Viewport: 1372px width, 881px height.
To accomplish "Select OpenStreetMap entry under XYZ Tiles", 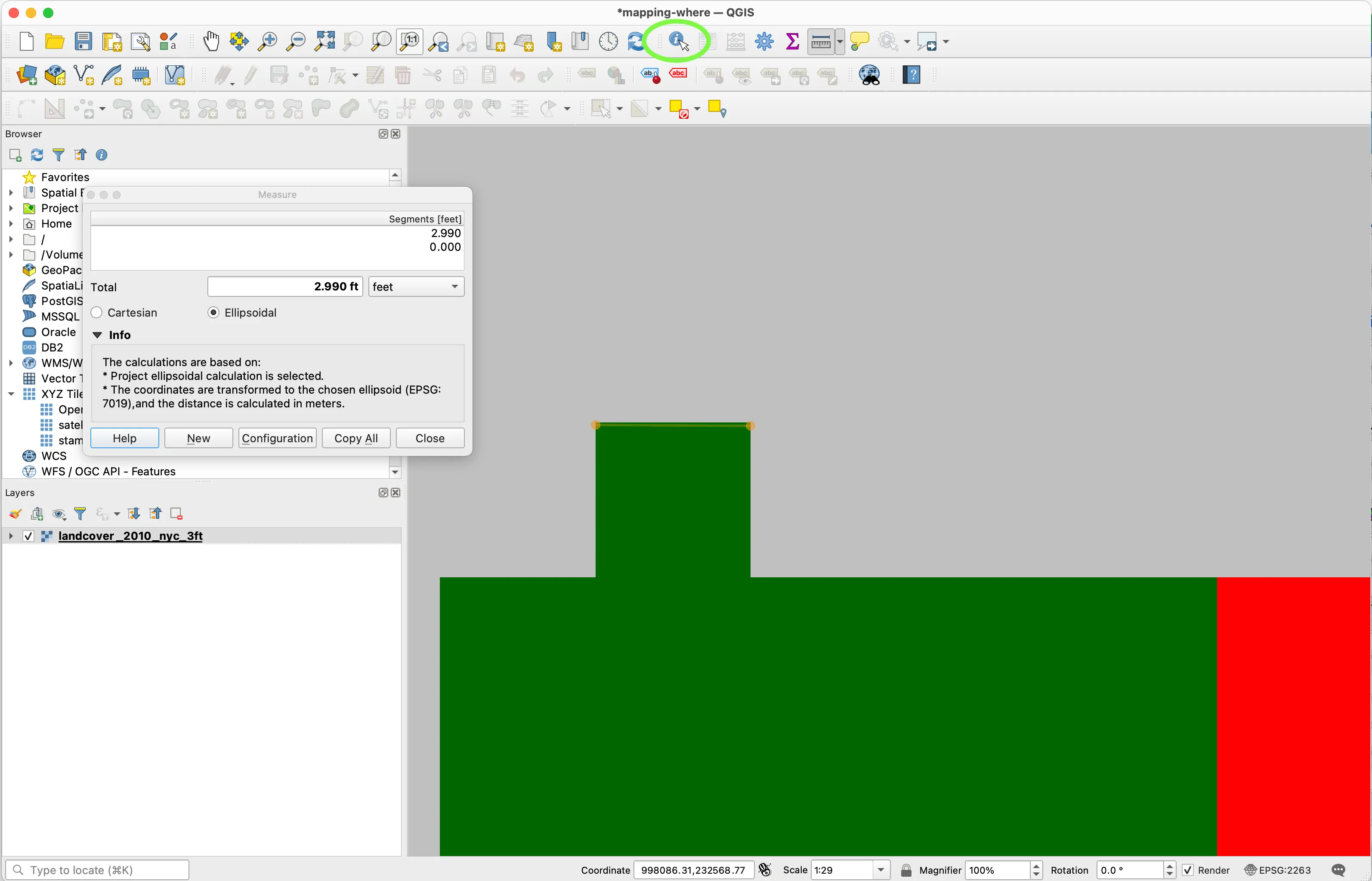I will point(70,410).
